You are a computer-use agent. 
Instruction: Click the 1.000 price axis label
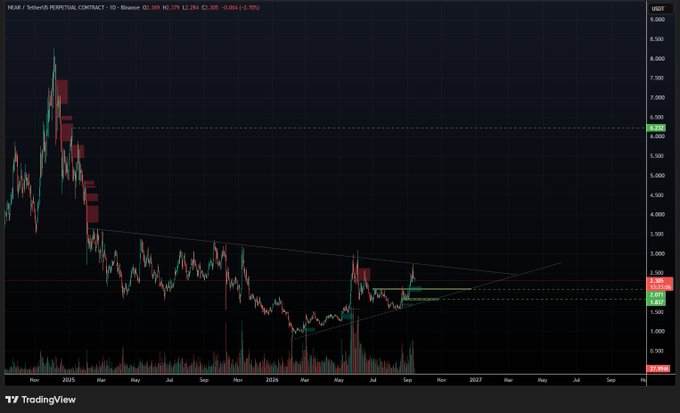(657, 331)
